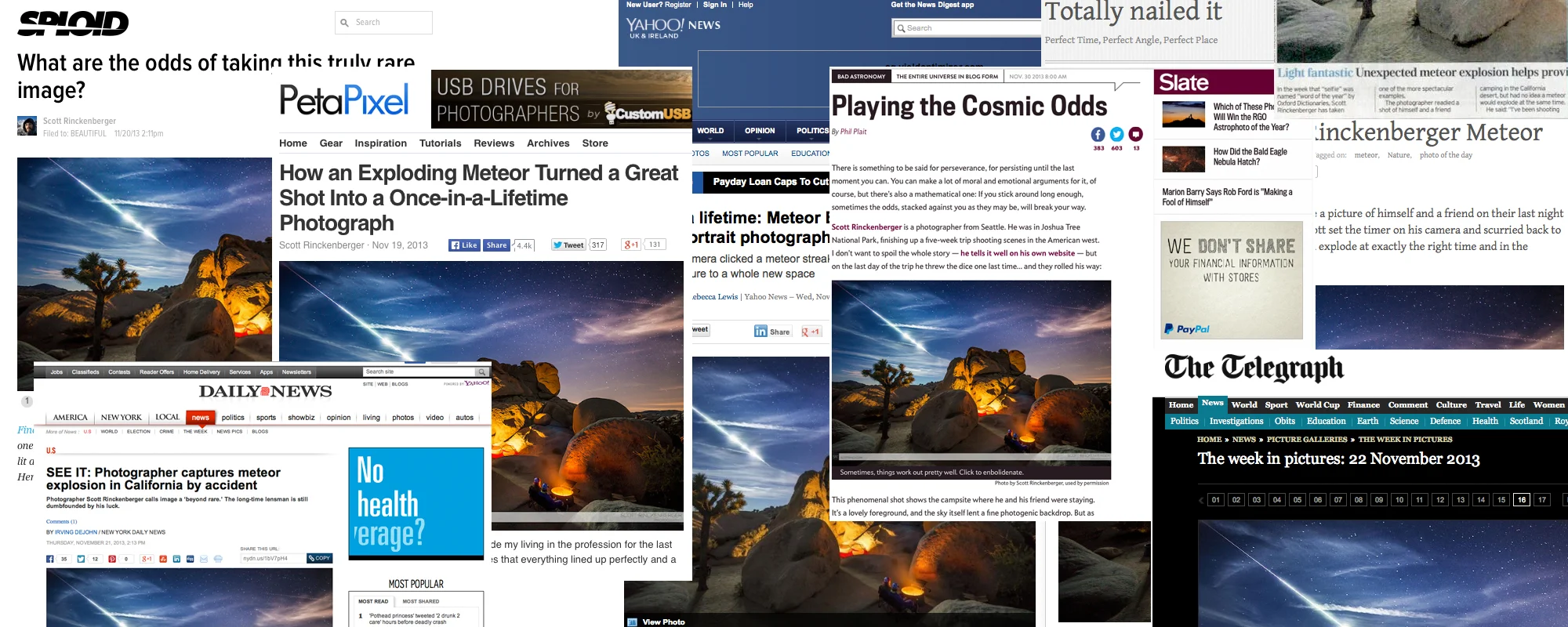
Task: Click the PetaPixel logo
Action: (344, 100)
